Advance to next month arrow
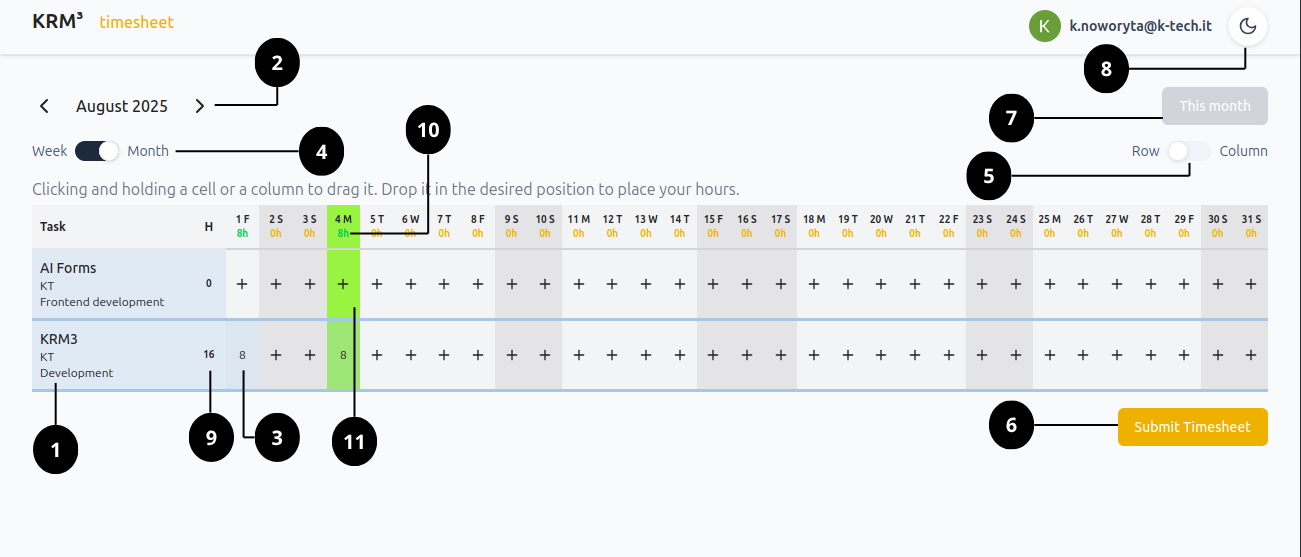 199,106
